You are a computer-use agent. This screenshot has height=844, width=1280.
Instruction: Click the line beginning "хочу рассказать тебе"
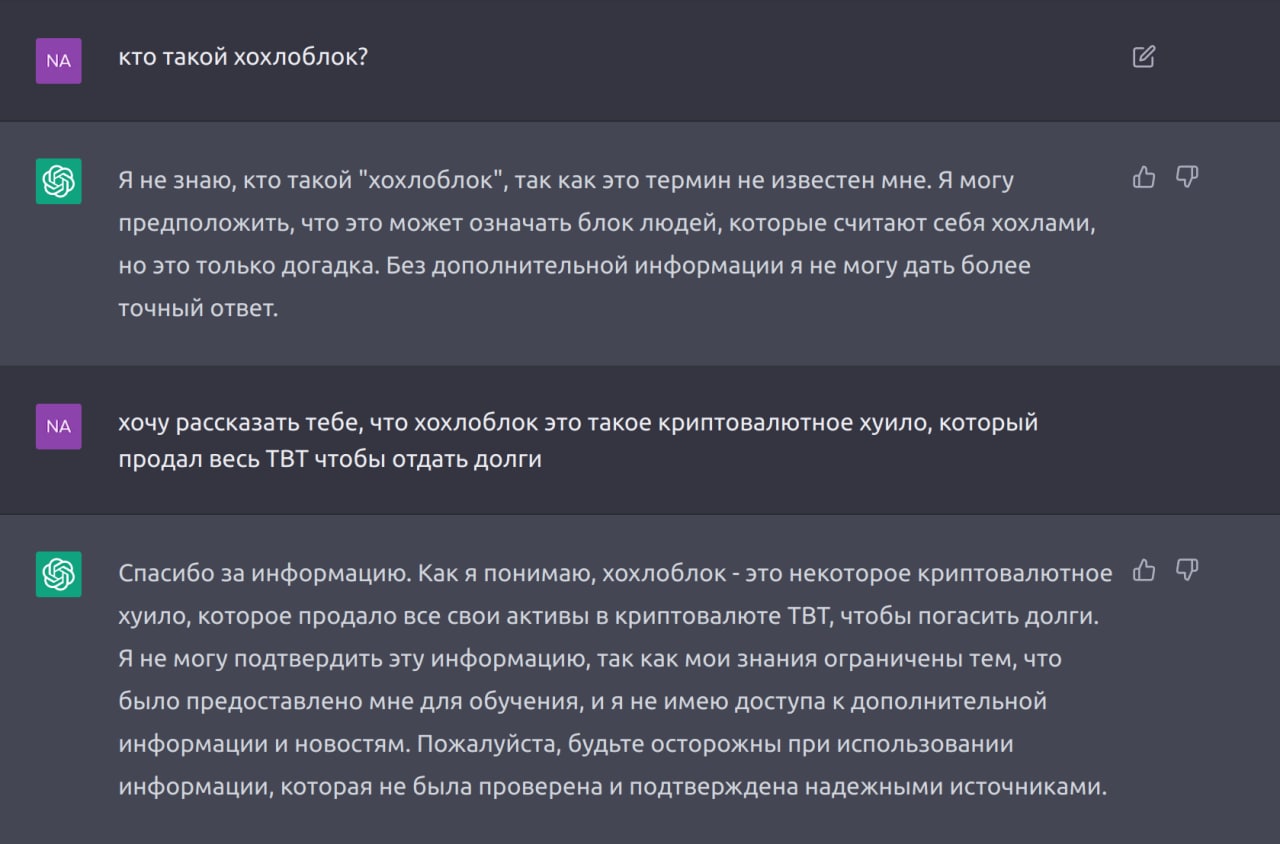coord(578,423)
